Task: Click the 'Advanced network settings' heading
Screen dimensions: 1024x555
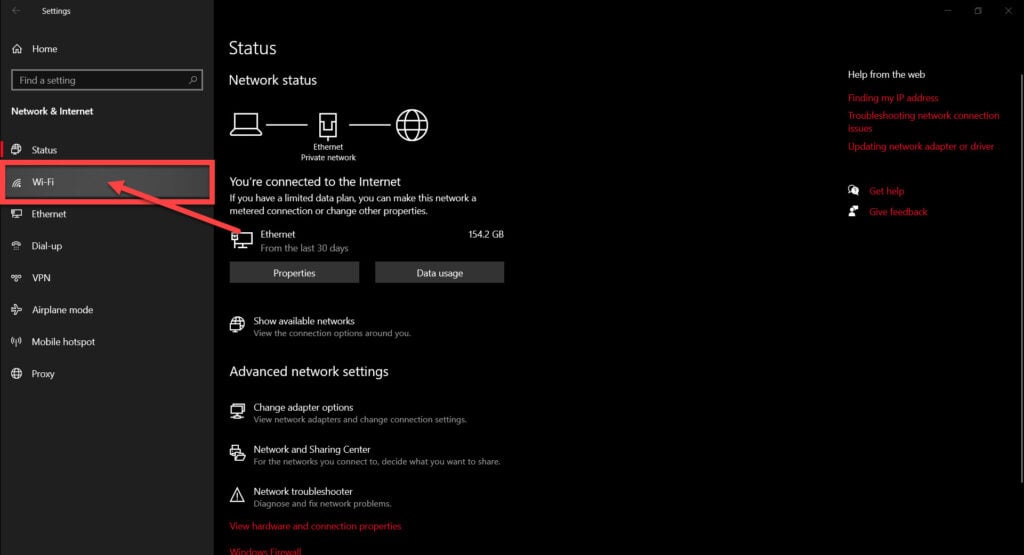Action: coord(308,372)
